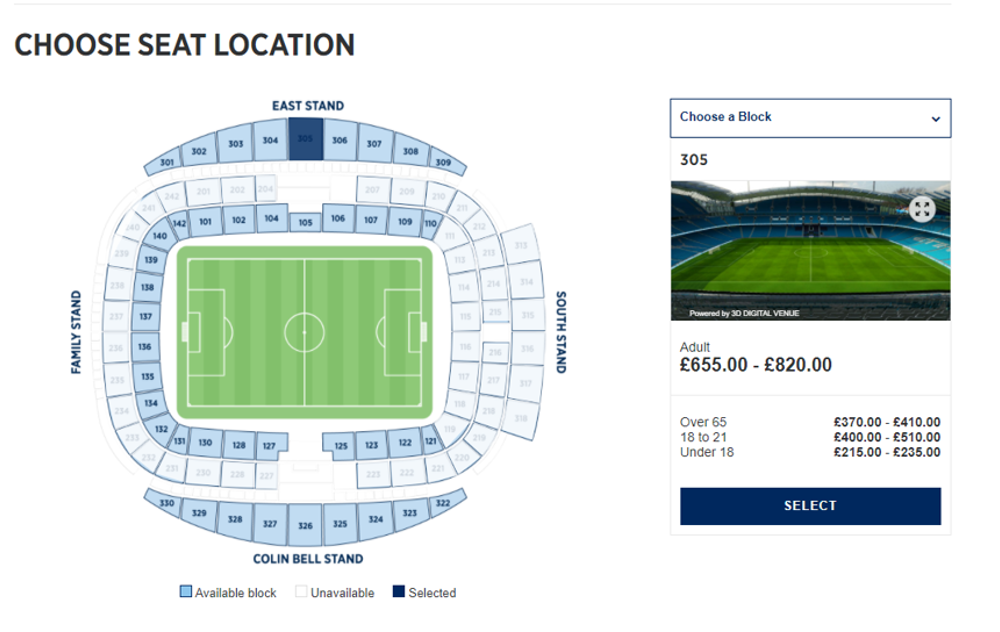The height and width of the screenshot is (632, 1000).
Task: Choose block 301 on the seat map
Action: pos(167,162)
